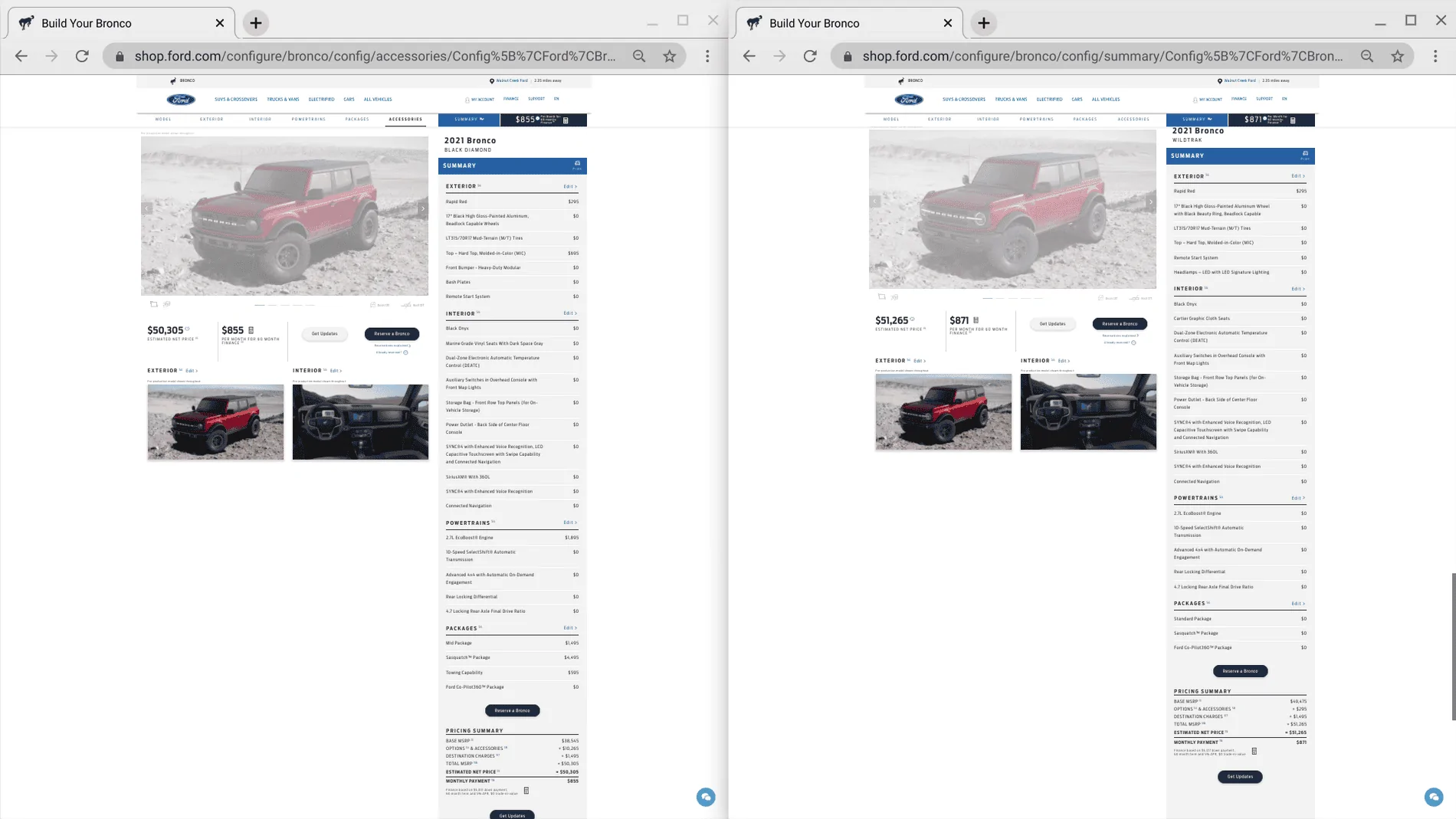Click Get Updates beside the price in right window
The height and width of the screenshot is (819, 1456).
click(x=1052, y=323)
